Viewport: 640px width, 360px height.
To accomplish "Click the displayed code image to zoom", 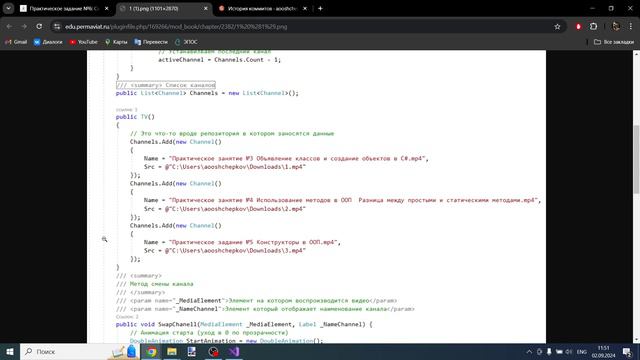I will (x=316, y=197).
